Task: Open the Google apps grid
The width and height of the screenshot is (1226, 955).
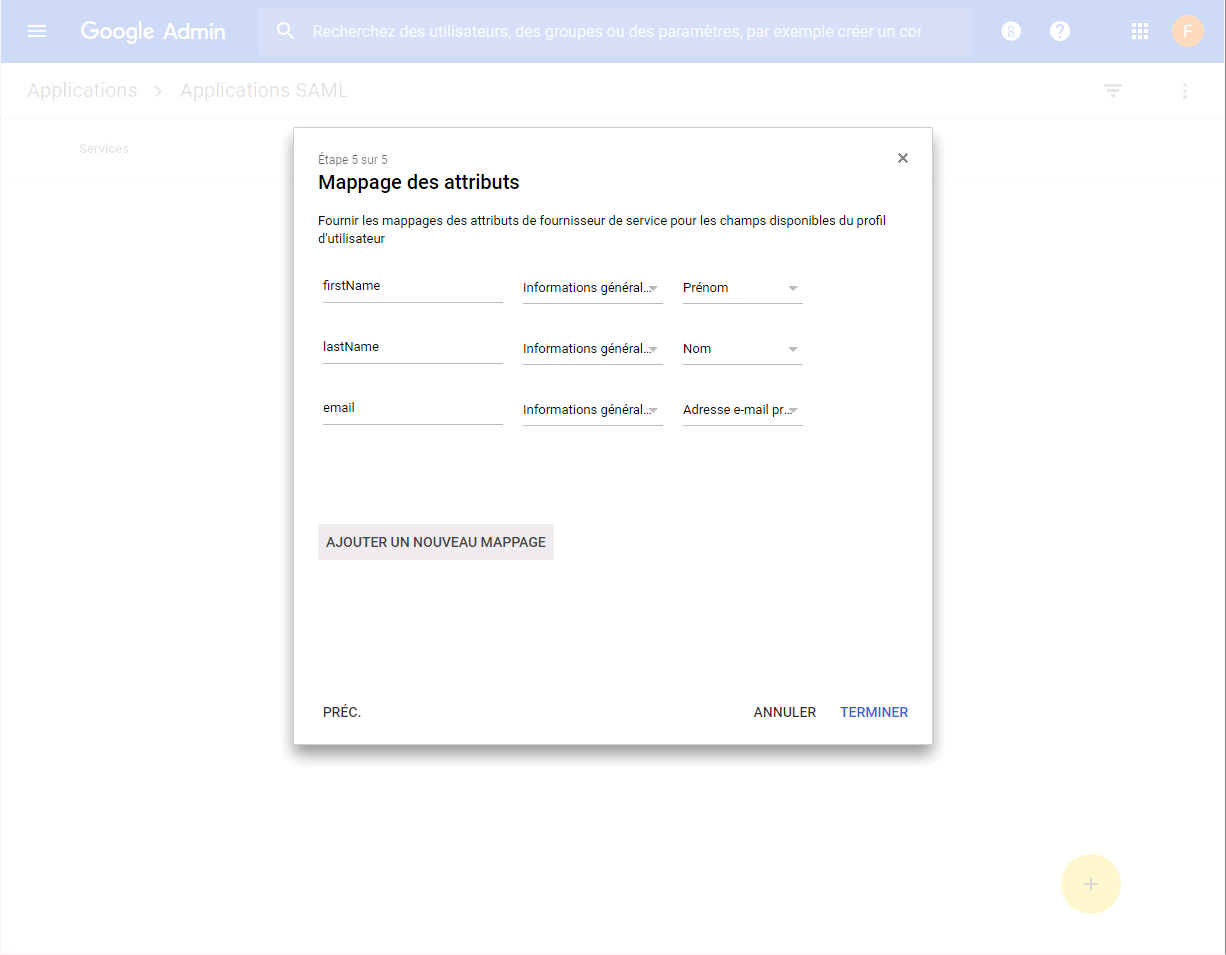Action: point(1140,31)
